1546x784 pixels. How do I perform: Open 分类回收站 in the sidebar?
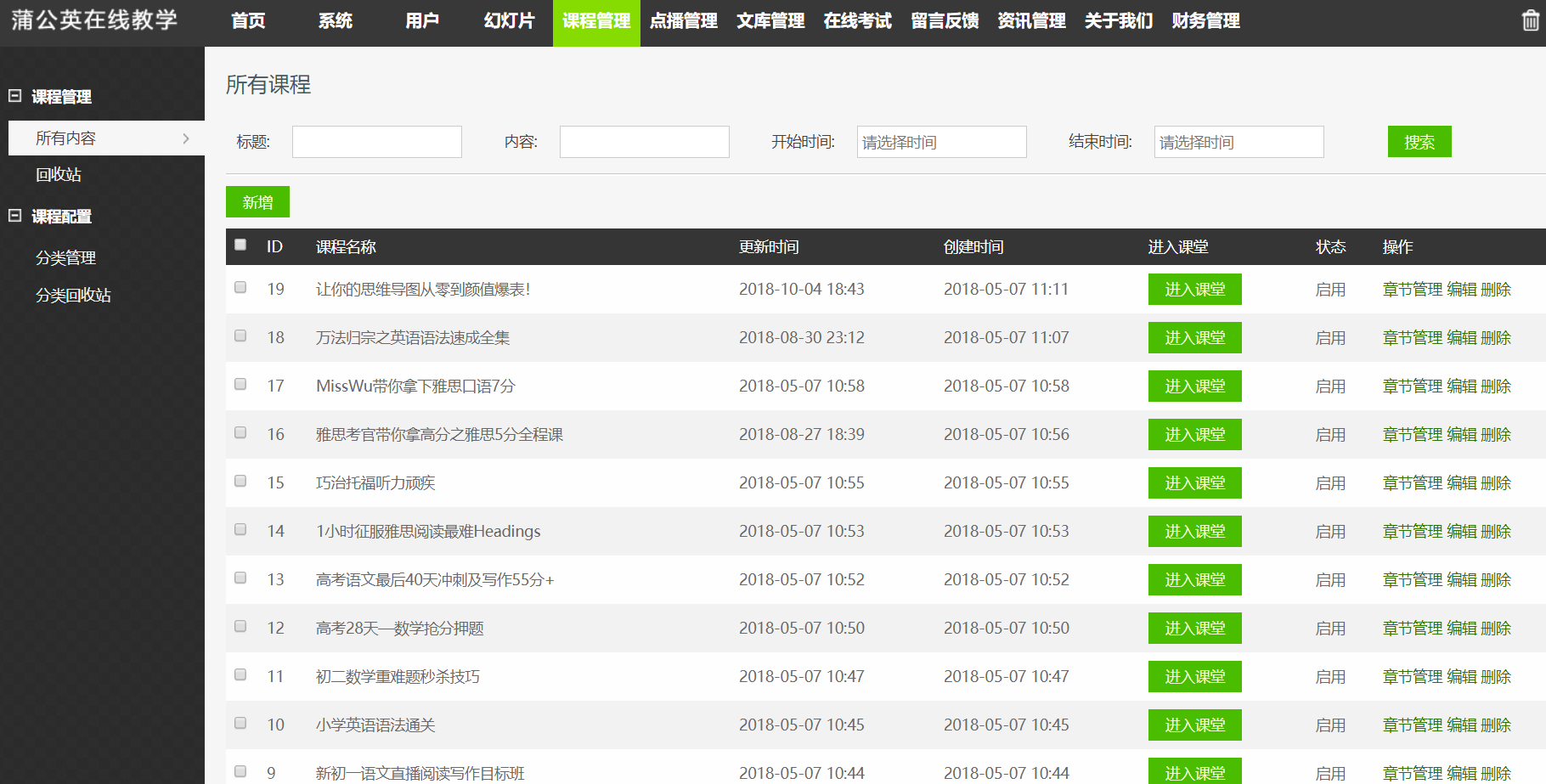(x=73, y=295)
